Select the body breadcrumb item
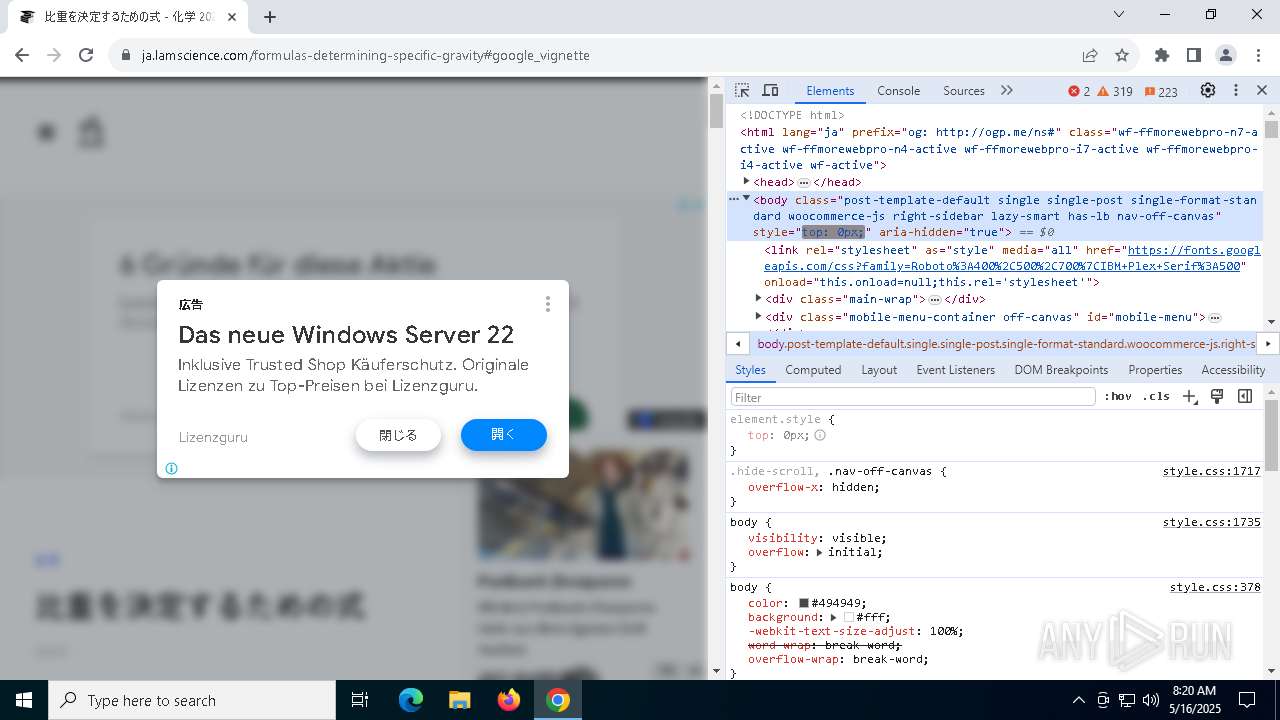Viewport: 1280px width, 720px height. coord(1006,343)
